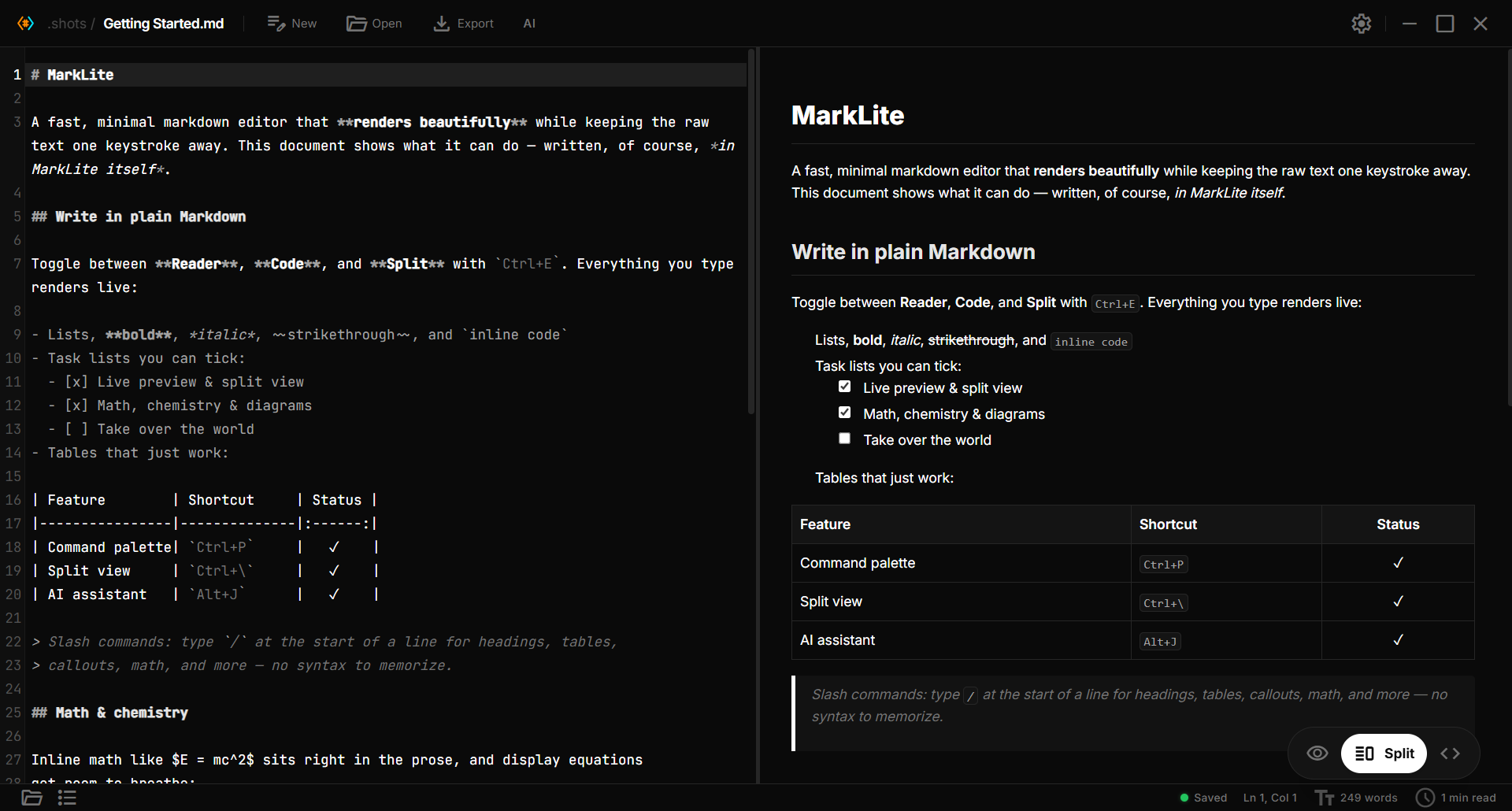Image resolution: width=1512 pixels, height=811 pixels.
Task: Click the '## Math & chemistry' source line
Action: tap(110, 713)
